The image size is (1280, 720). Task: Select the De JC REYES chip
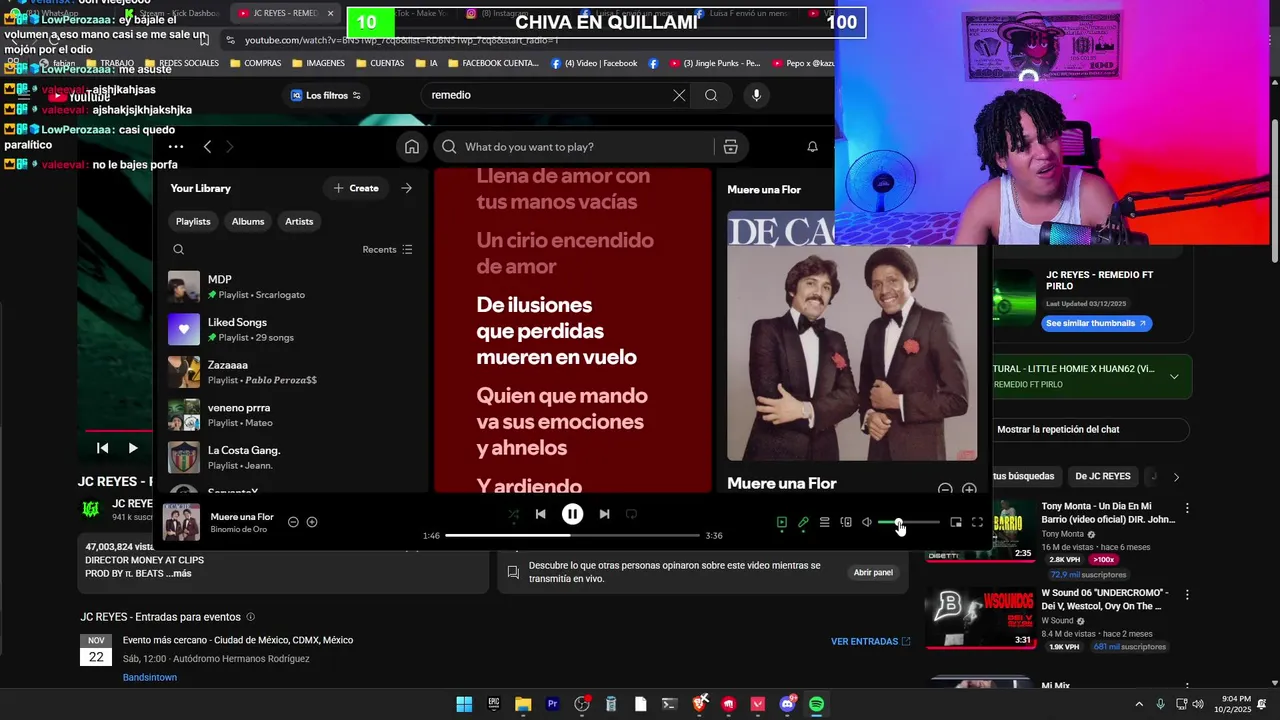pyautogui.click(x=1103, y=476)
